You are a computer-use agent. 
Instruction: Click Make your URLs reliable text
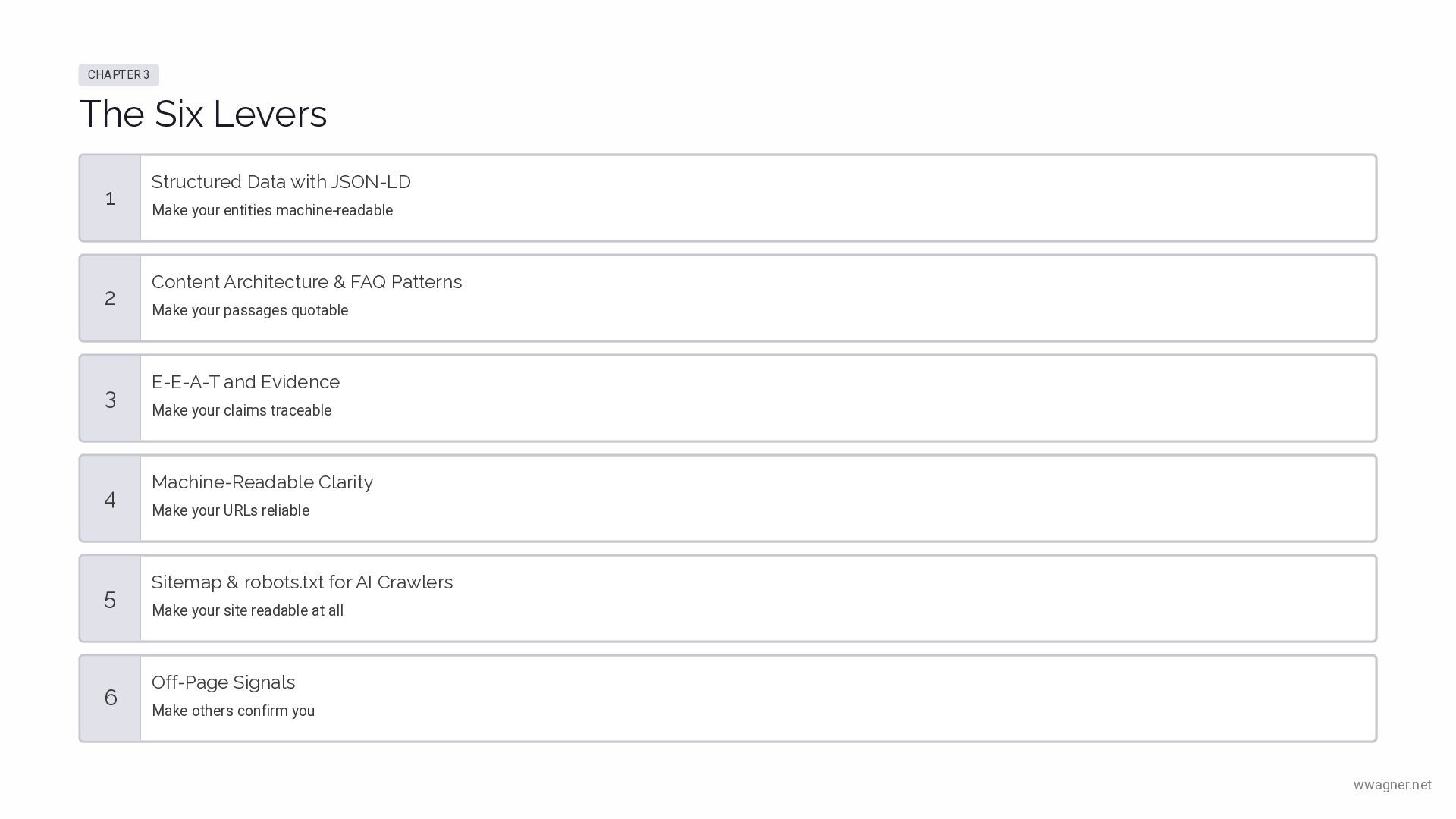[231, 510]
